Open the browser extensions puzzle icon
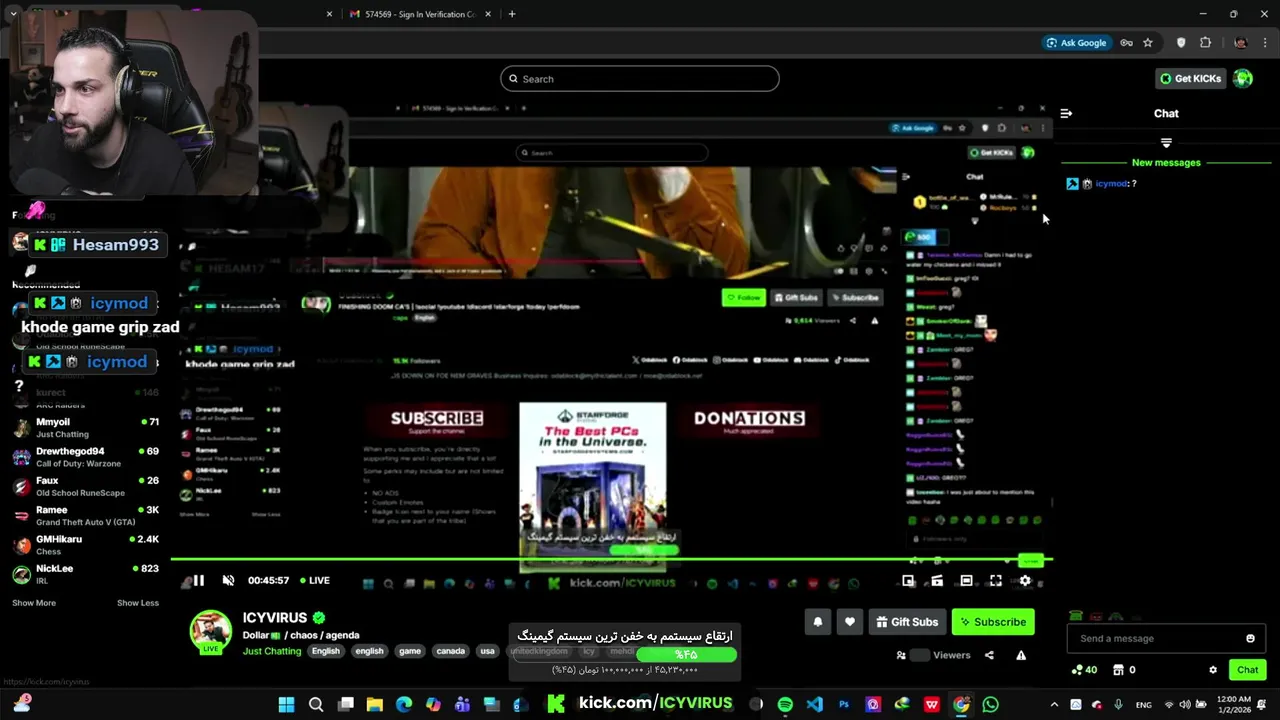Screen dimensions: 1280x720 tap(1205, 43)
